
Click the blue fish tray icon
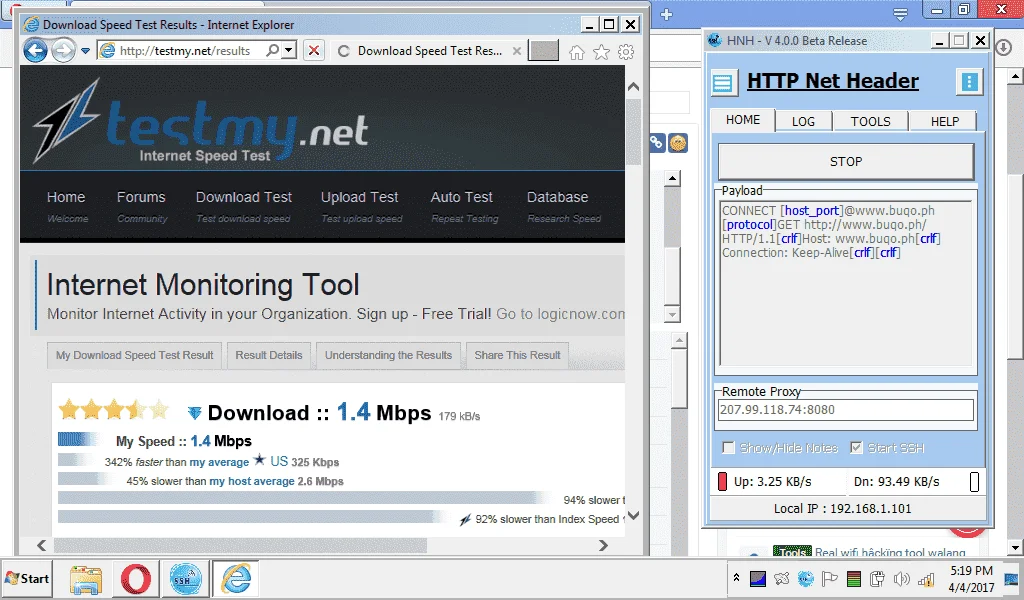(x=806, y=578)
